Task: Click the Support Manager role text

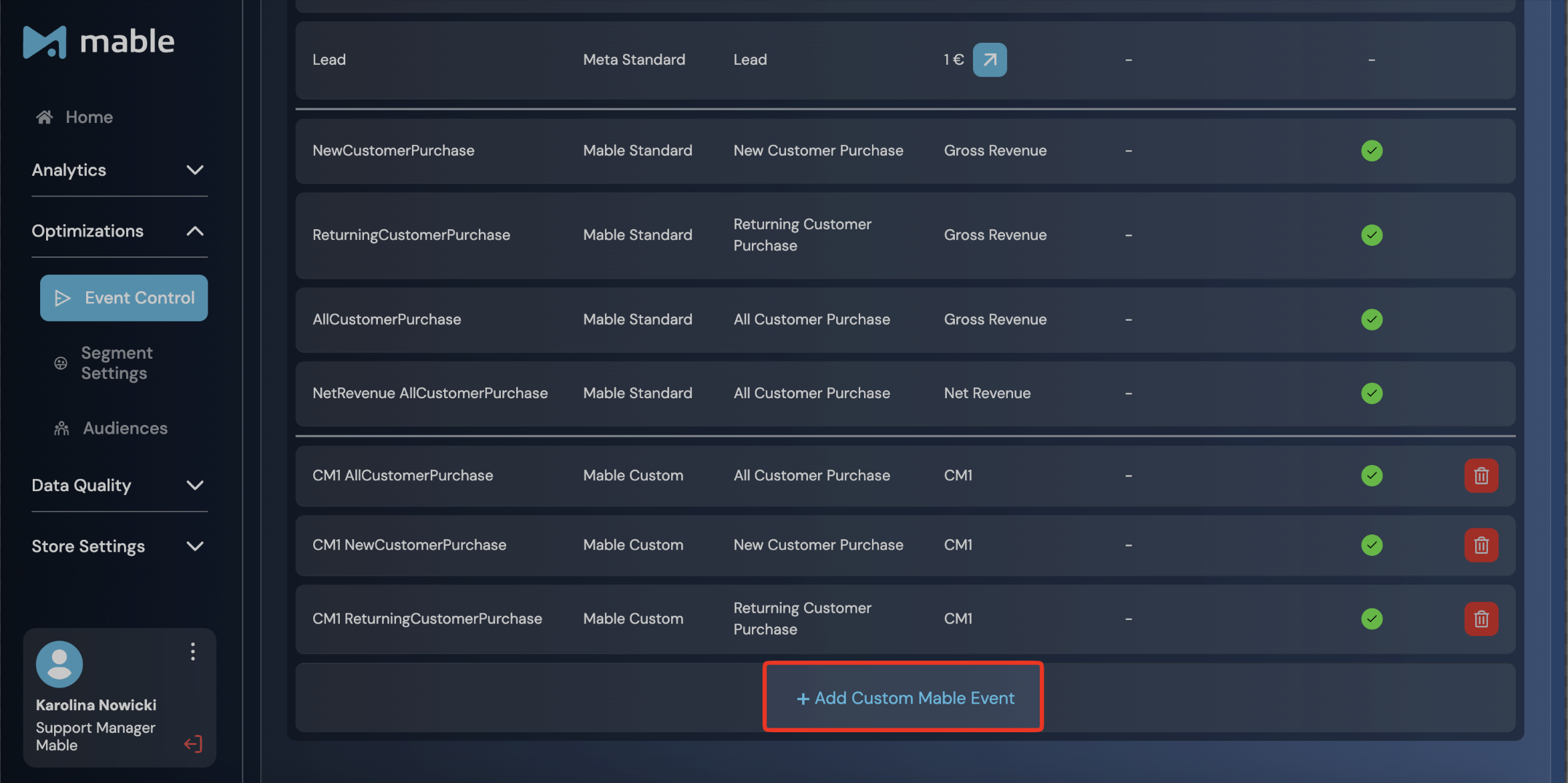Action: pos(95,728)
